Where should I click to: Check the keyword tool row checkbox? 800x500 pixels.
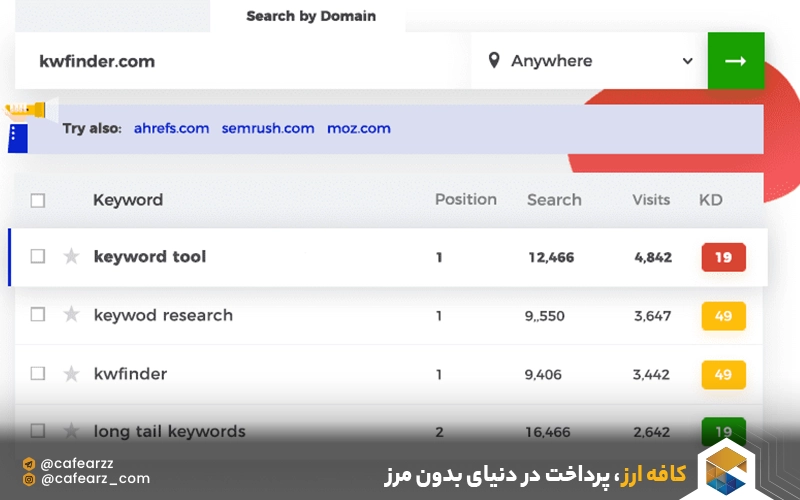(x=38, y=256)
